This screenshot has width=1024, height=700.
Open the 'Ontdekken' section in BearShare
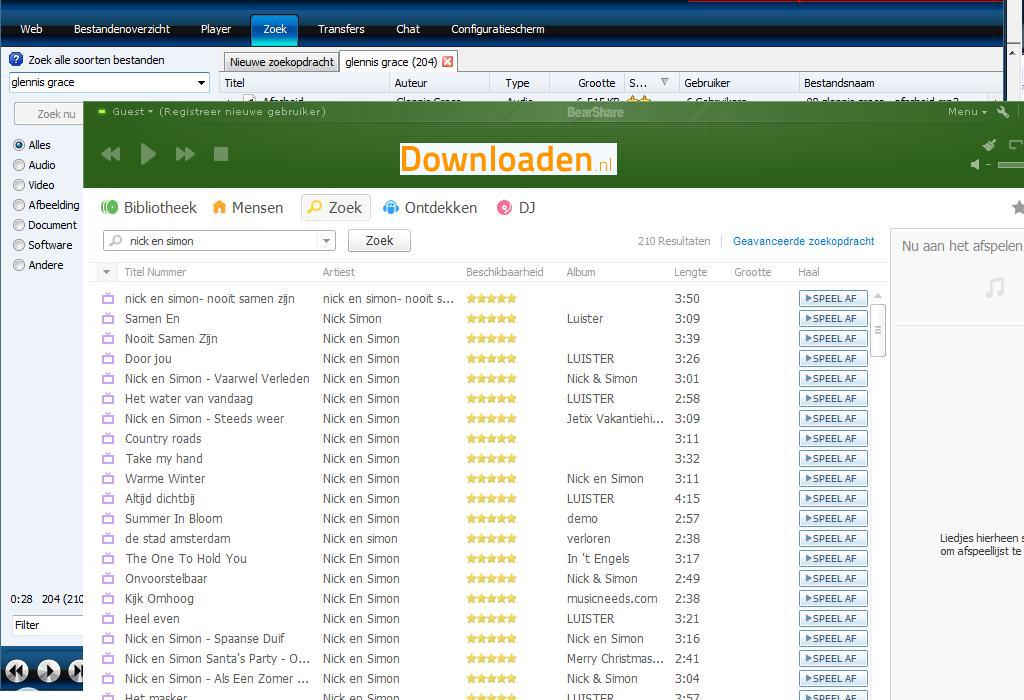pyautogui.click(x=430, y=208)
